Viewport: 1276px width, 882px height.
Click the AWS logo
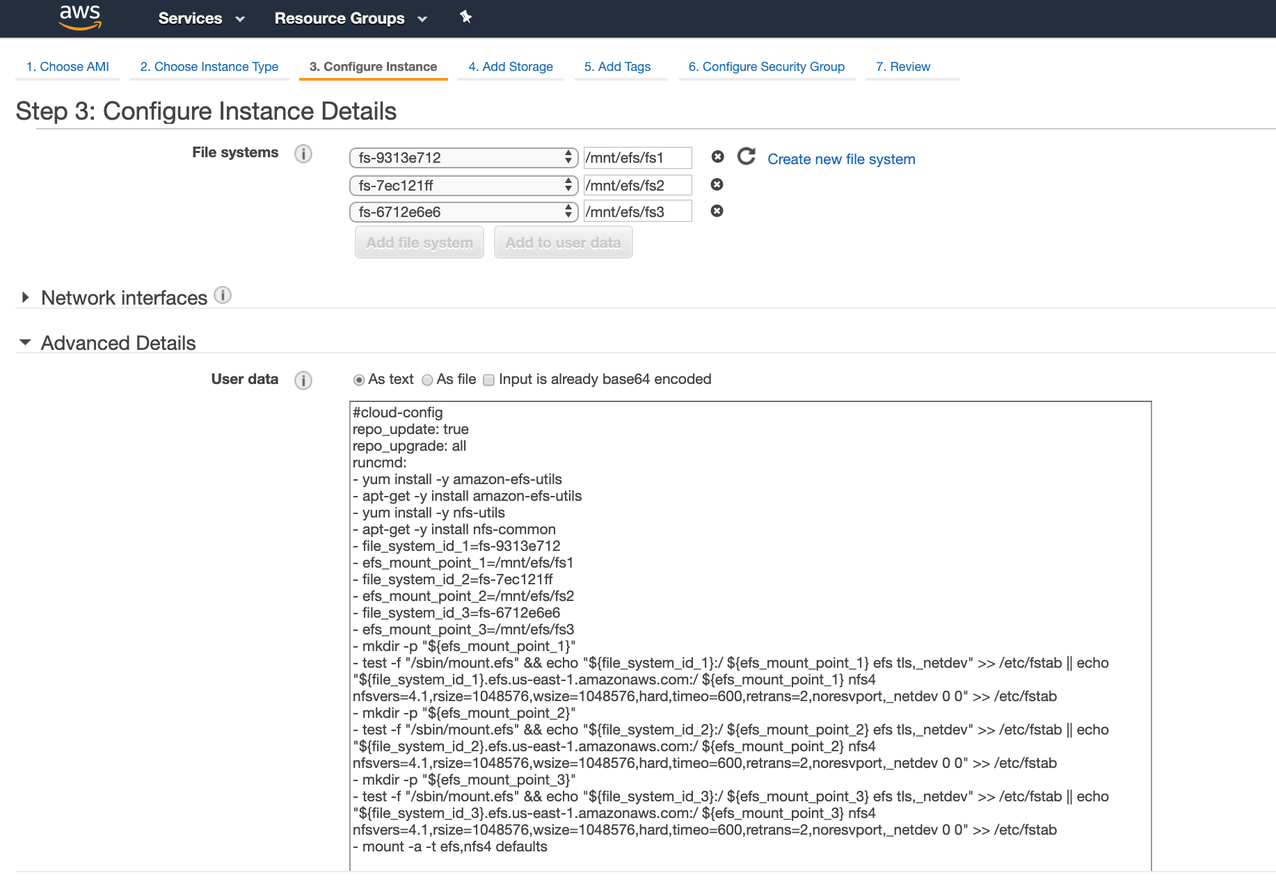click(x=79, y=18)
